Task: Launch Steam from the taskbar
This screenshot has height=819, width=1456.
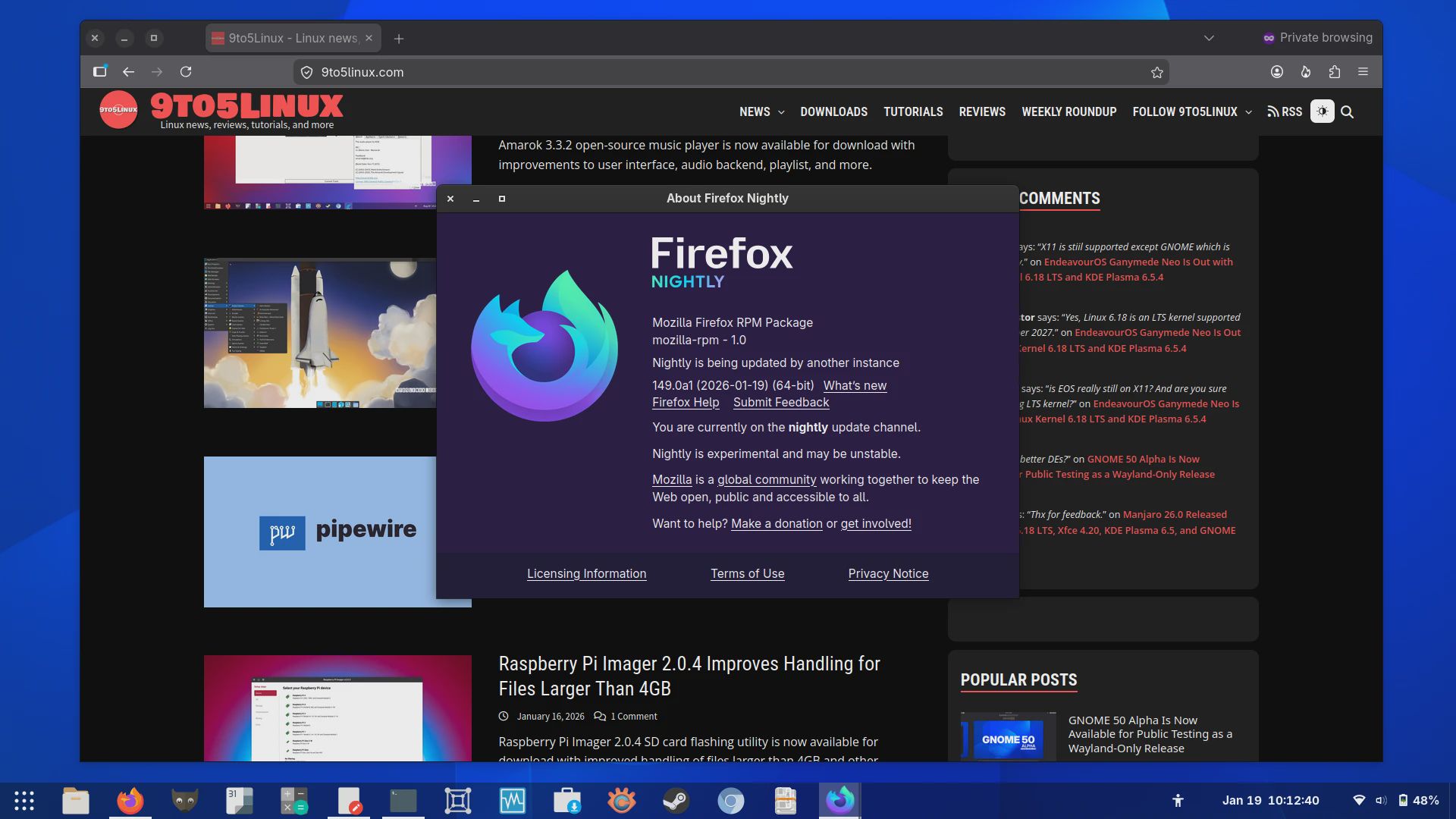Action: point(676,801)
